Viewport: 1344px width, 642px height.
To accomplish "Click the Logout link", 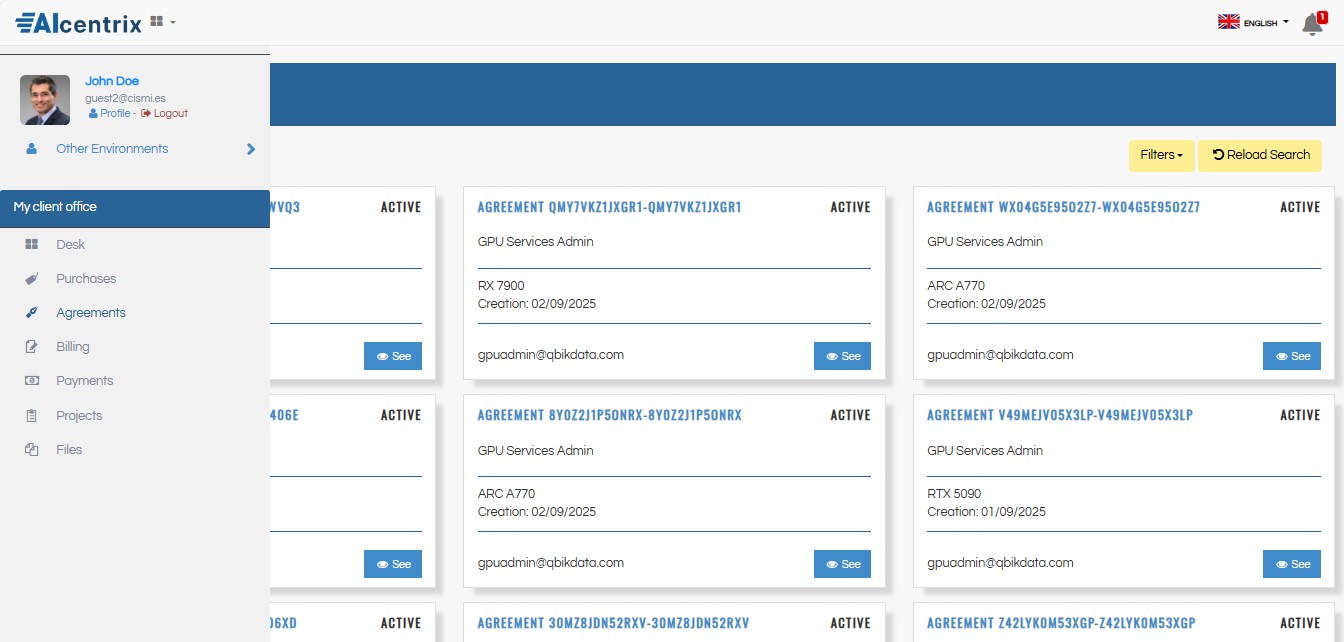I will pyautogui.click(x=169, y=114).
